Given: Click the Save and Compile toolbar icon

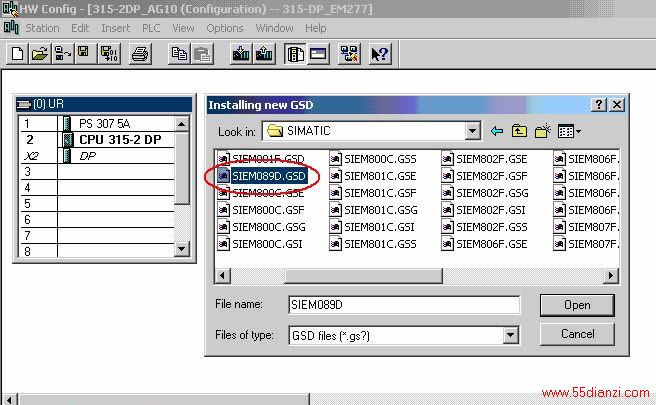Looking at the screenshot, I should click(110, 54).
